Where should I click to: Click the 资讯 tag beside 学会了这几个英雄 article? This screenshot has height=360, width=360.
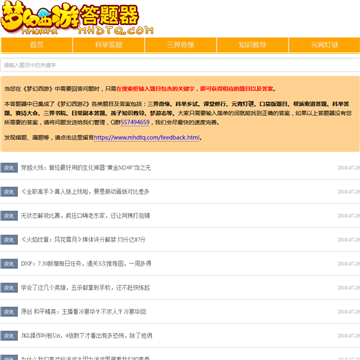[x=9, y=288]
